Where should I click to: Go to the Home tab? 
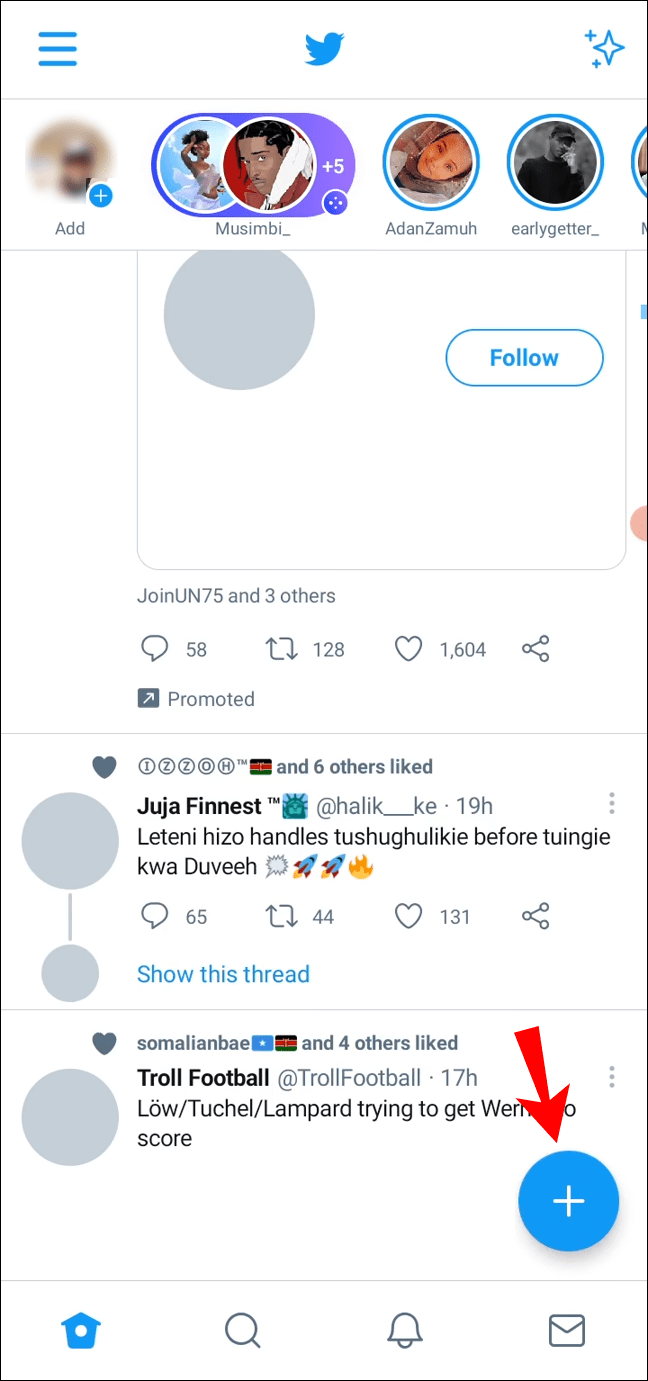[x=81, y=1330]
